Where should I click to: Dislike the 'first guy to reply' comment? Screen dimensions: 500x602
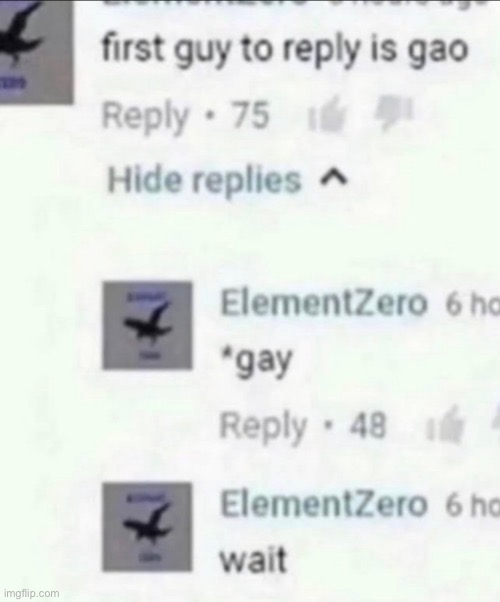[x=393, y=111]
